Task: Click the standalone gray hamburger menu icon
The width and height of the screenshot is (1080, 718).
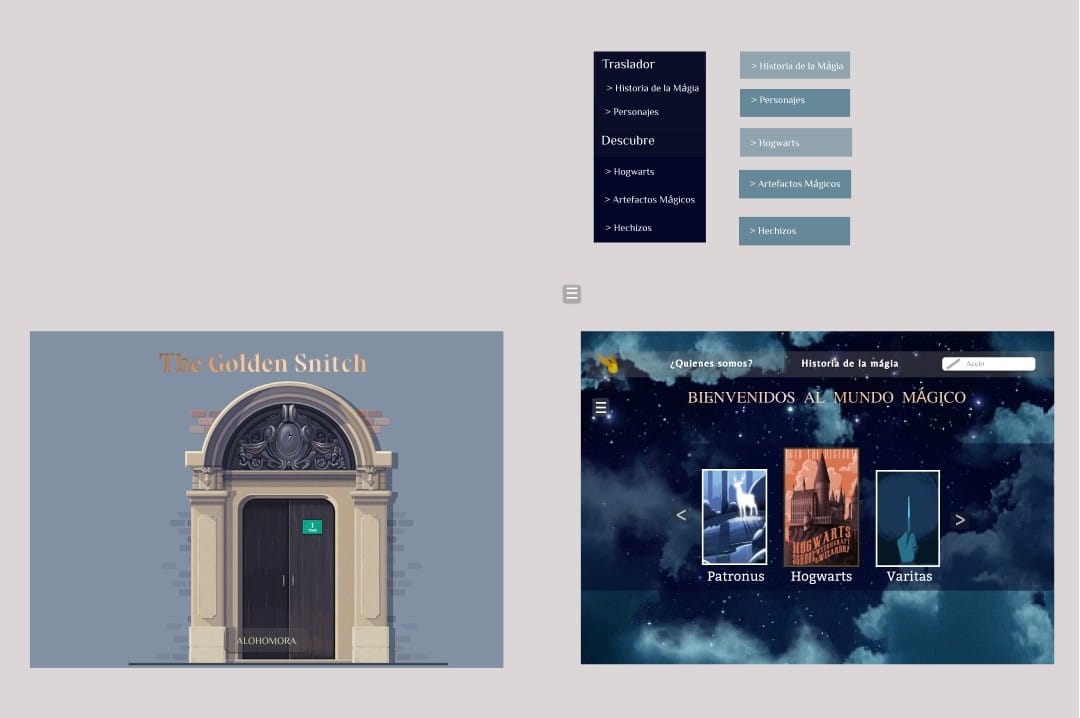Action: (571, 294)
